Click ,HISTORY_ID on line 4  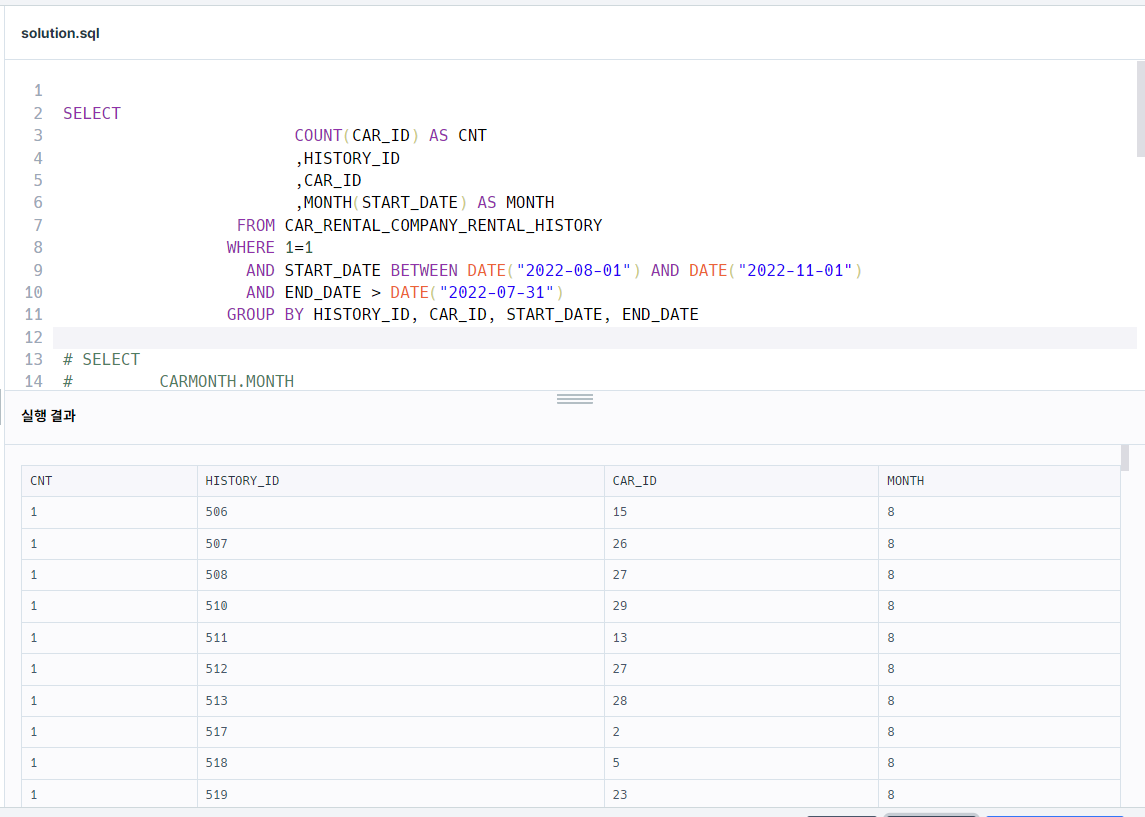click(348, 158)
